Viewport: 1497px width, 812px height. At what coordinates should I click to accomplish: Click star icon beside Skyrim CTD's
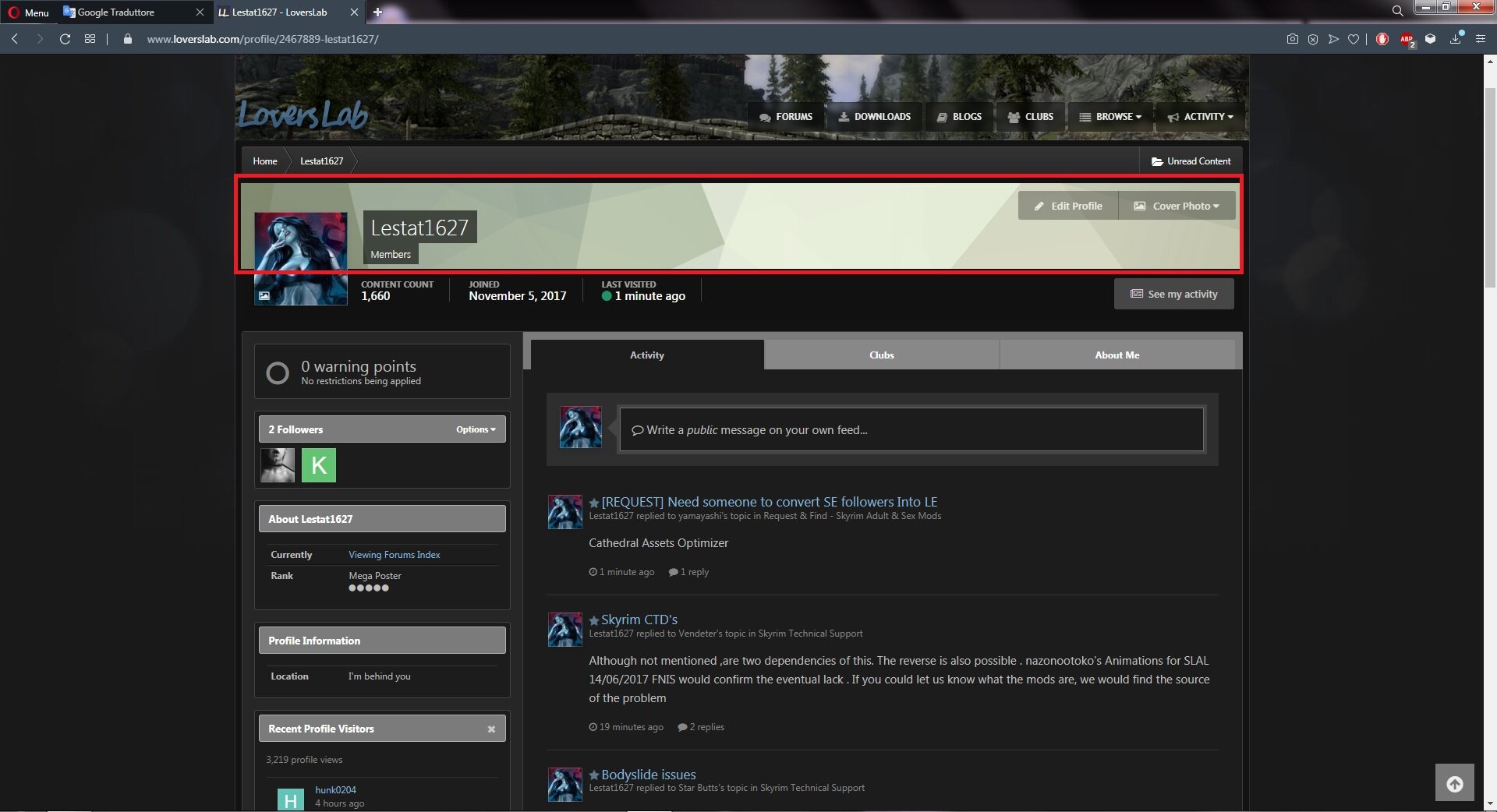click(x=594, y=620)
